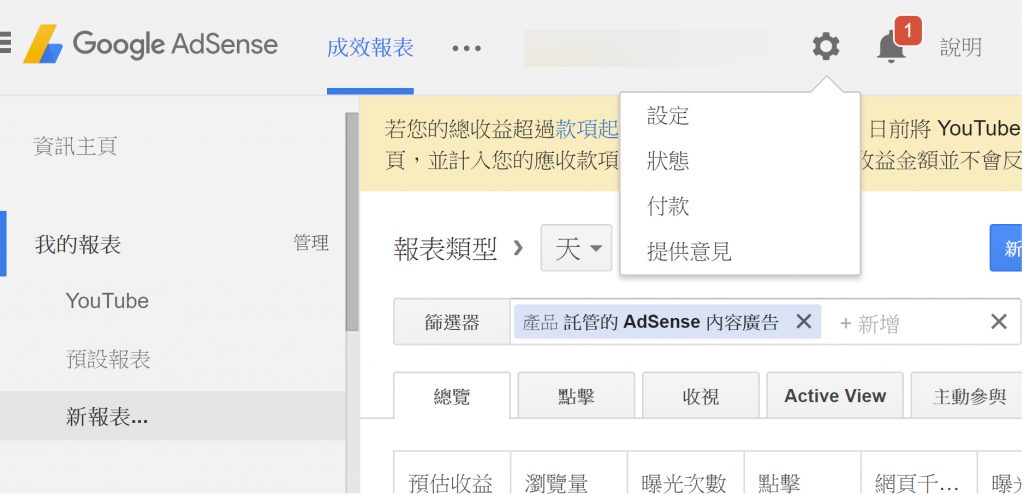Switch to the 總覽 metrics tab
The height and width of the screenshot is (495, 1024).
tap(452, 396)
